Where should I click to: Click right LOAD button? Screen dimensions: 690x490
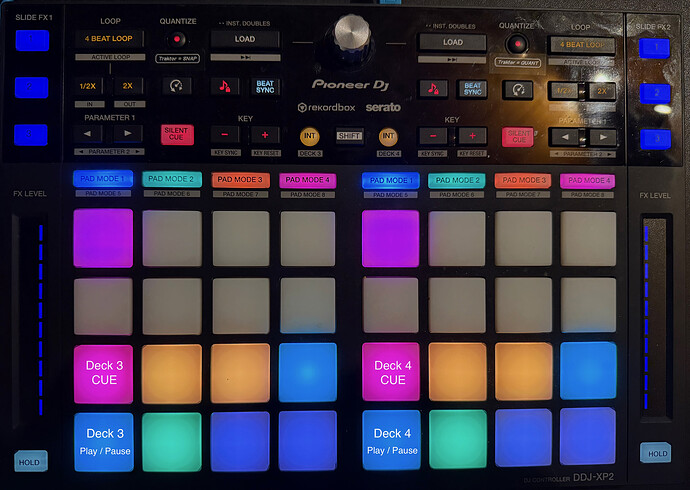[x=453, y=42]
